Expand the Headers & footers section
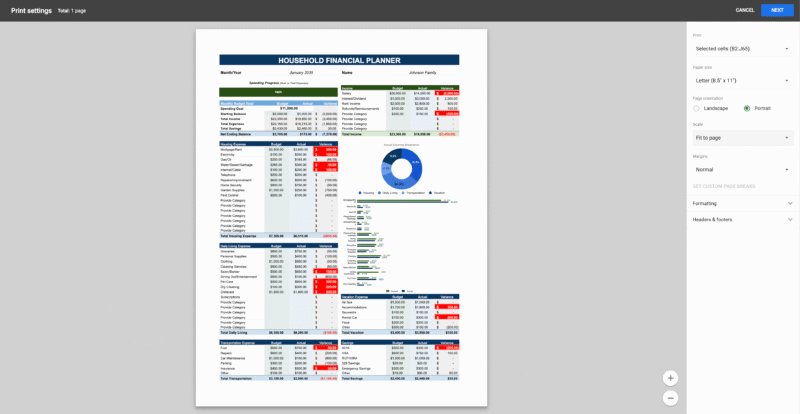Image resolution: width=800 pixels, height=414 pixels. 743,220
